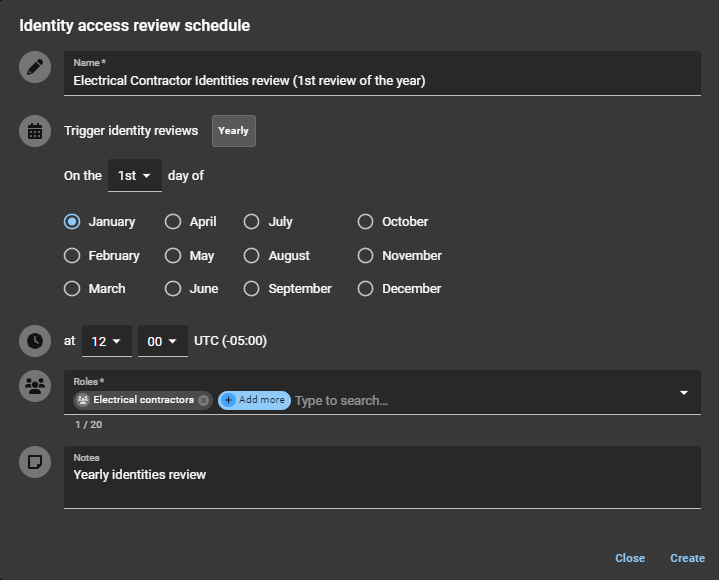
Task: Click into the Name text field
Action: [x=380, y=81]
